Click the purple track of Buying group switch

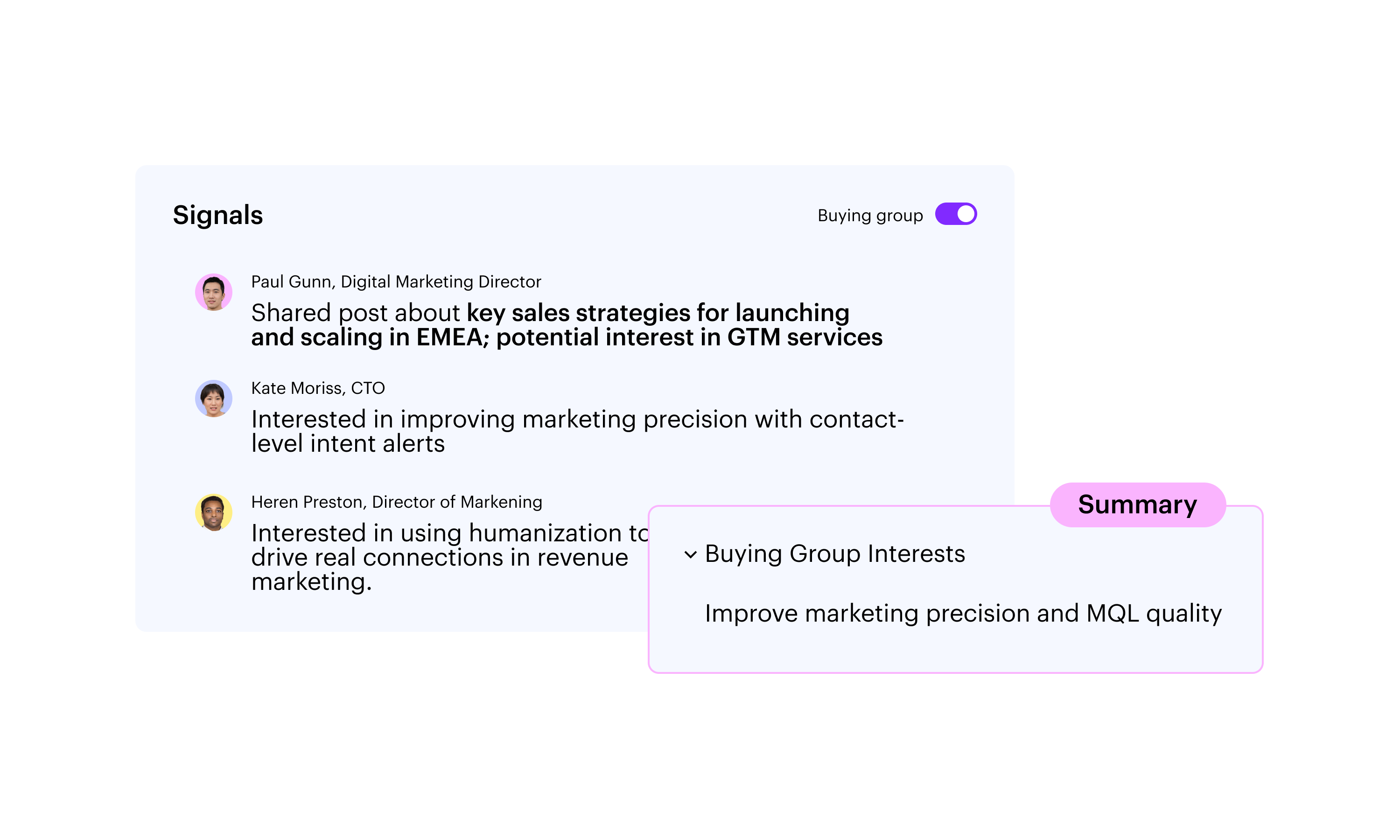point(945,214)
